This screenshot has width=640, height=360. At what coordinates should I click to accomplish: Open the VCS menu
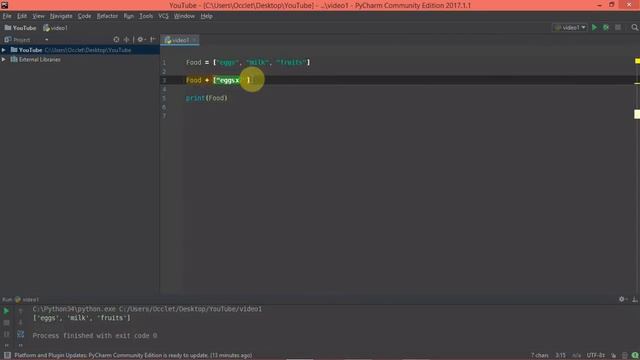coord(163,16)
